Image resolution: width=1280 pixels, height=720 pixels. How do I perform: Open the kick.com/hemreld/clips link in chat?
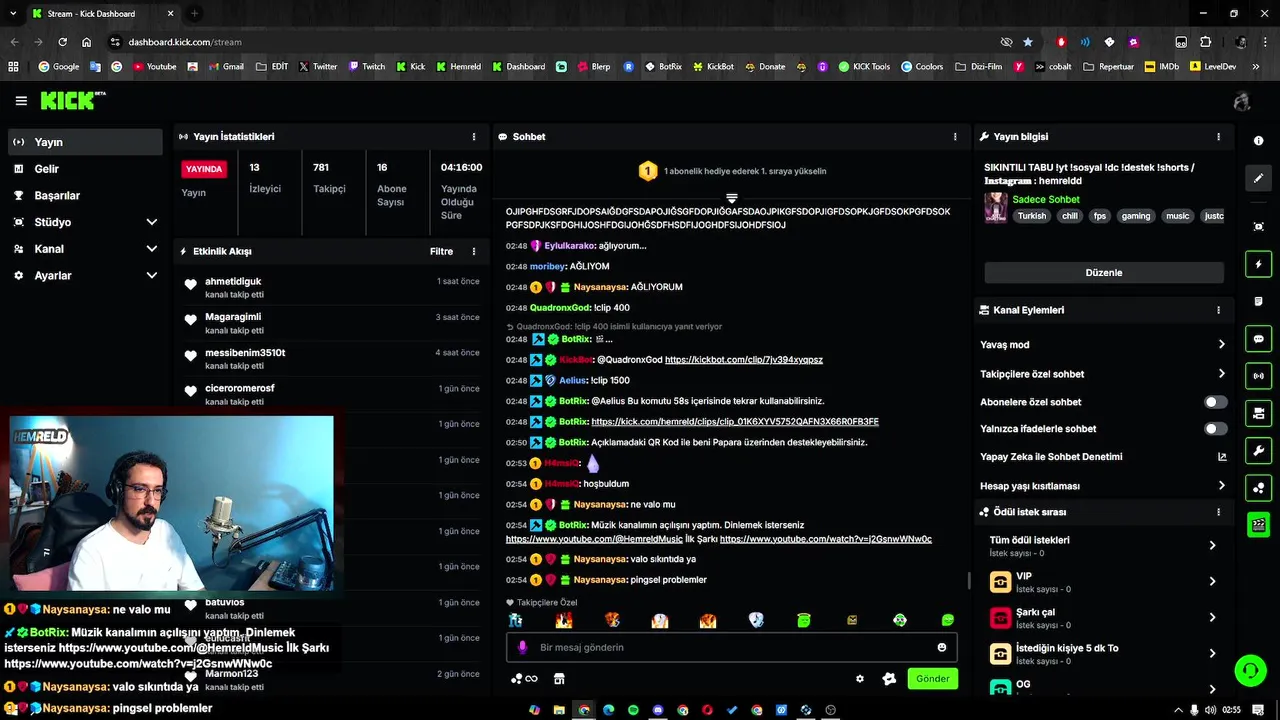[x=735, y=422]
